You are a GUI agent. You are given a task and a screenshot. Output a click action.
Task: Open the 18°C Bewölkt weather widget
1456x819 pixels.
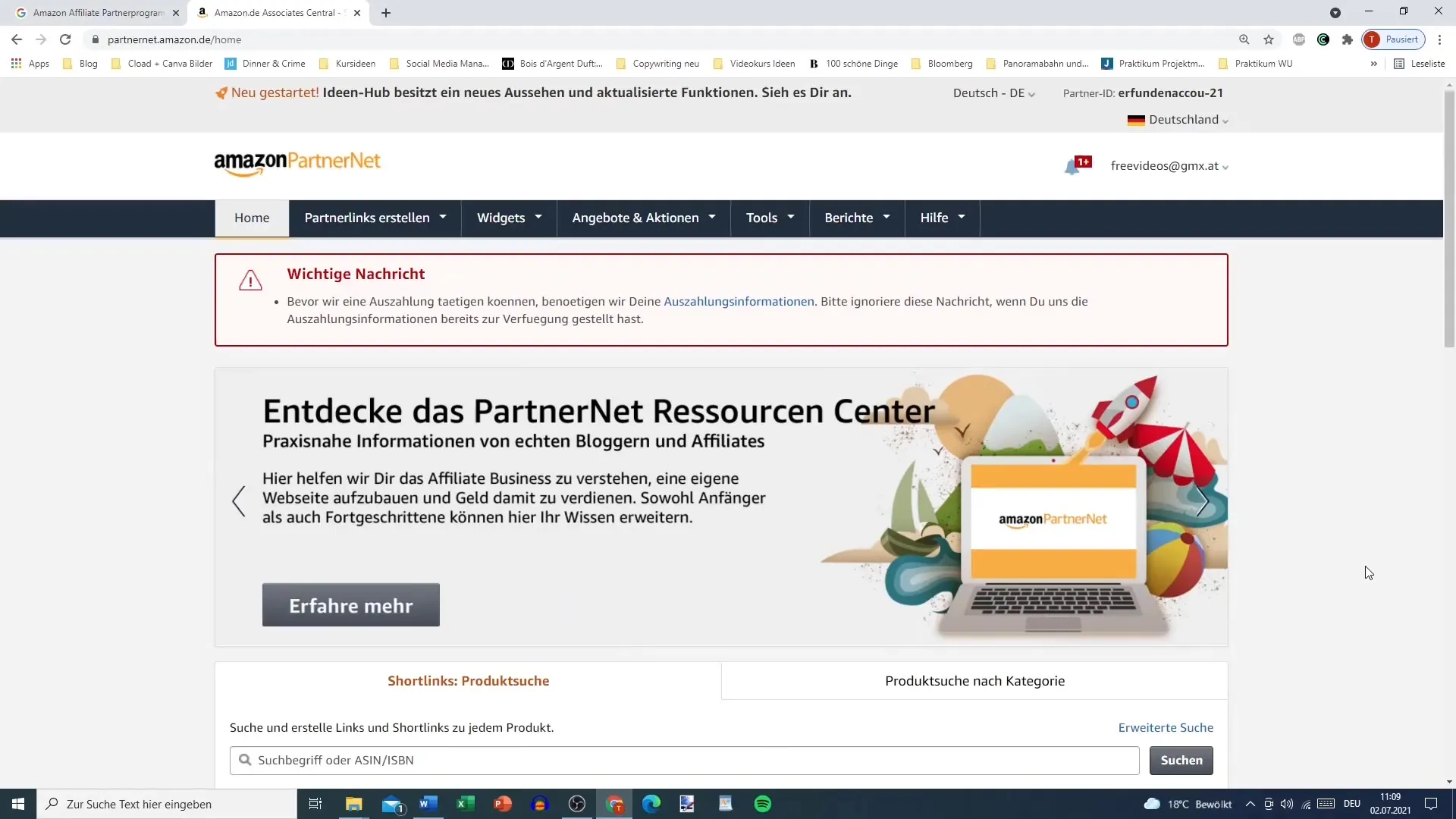point(1188,804)
